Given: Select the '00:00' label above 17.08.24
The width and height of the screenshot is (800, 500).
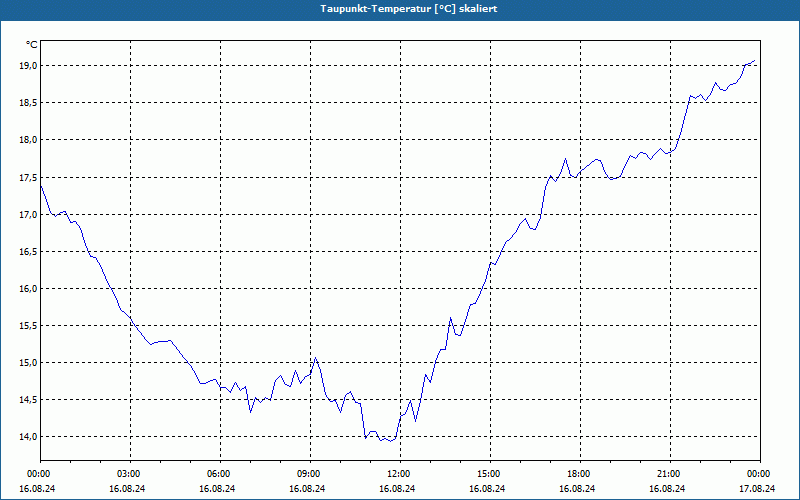Looking at the screenshot, I should 760,474.
